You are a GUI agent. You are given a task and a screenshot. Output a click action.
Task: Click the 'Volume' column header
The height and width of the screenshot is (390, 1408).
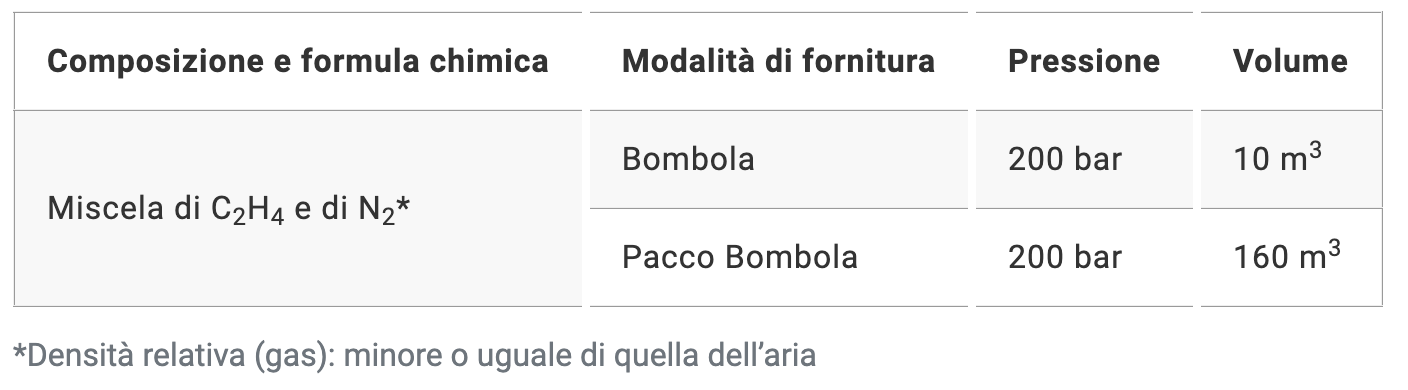[1291, 61]
